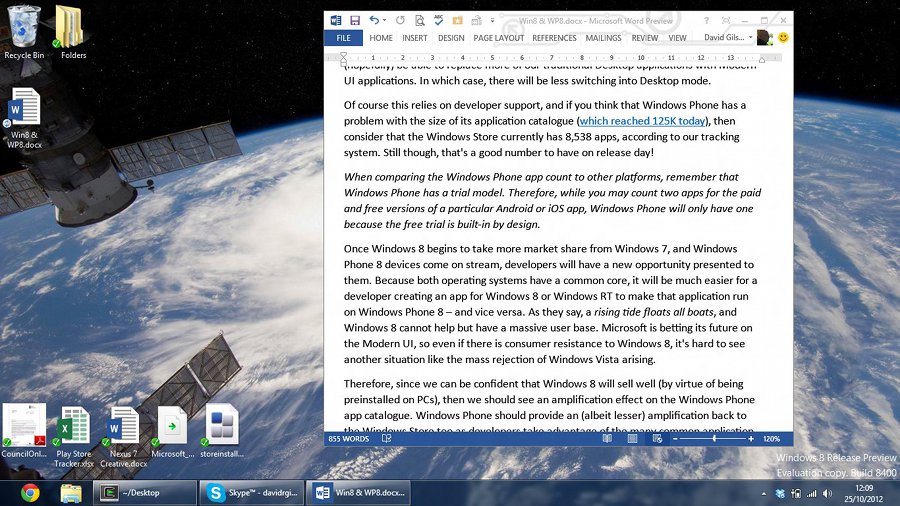This screenshot has height=506, width=900.
Task: Click the 'When comparing the Windows Phone' italic paragraph
Action: 552,201
